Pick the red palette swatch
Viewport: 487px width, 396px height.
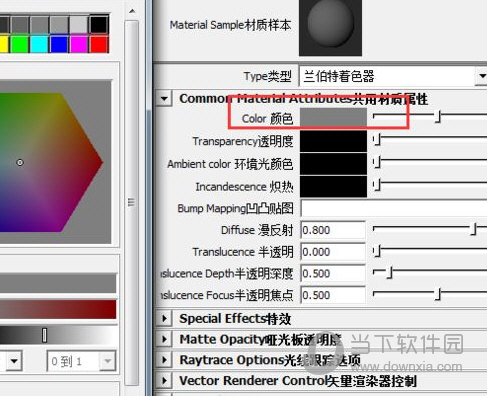click(99, 44)
